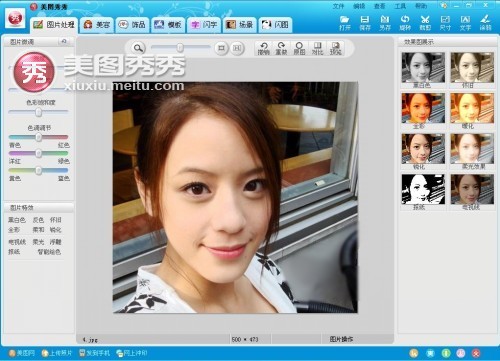Click the 色彩饱和度 saturation slider handle

(x=39, y=112)
